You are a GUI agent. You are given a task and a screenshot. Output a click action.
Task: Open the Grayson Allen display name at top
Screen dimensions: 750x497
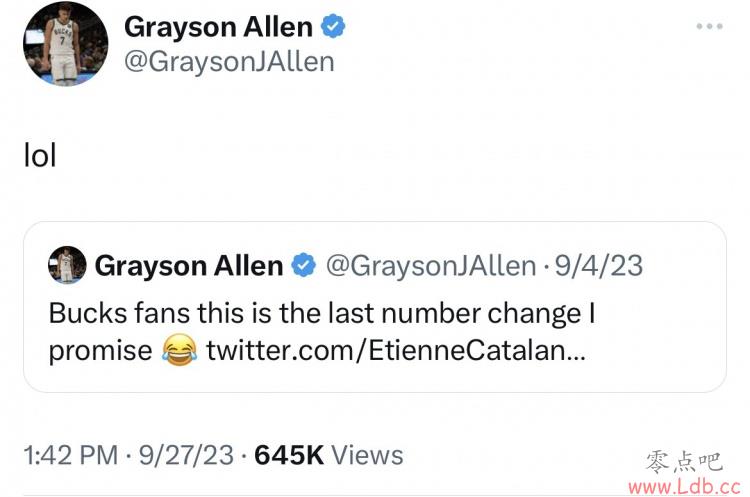click(218, 27)
